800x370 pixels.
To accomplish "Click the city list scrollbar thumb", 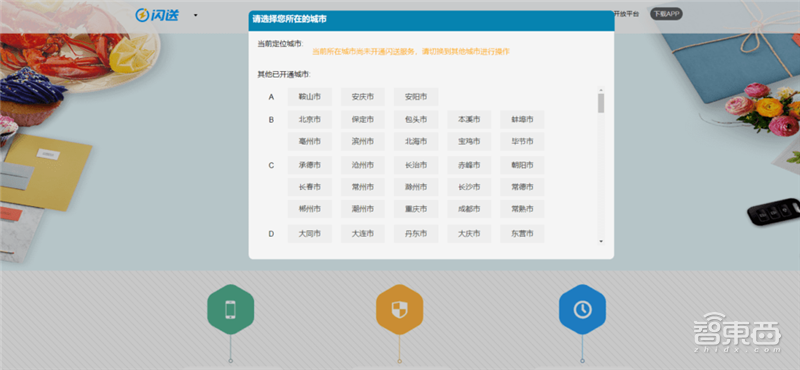I will pos(601,103).
